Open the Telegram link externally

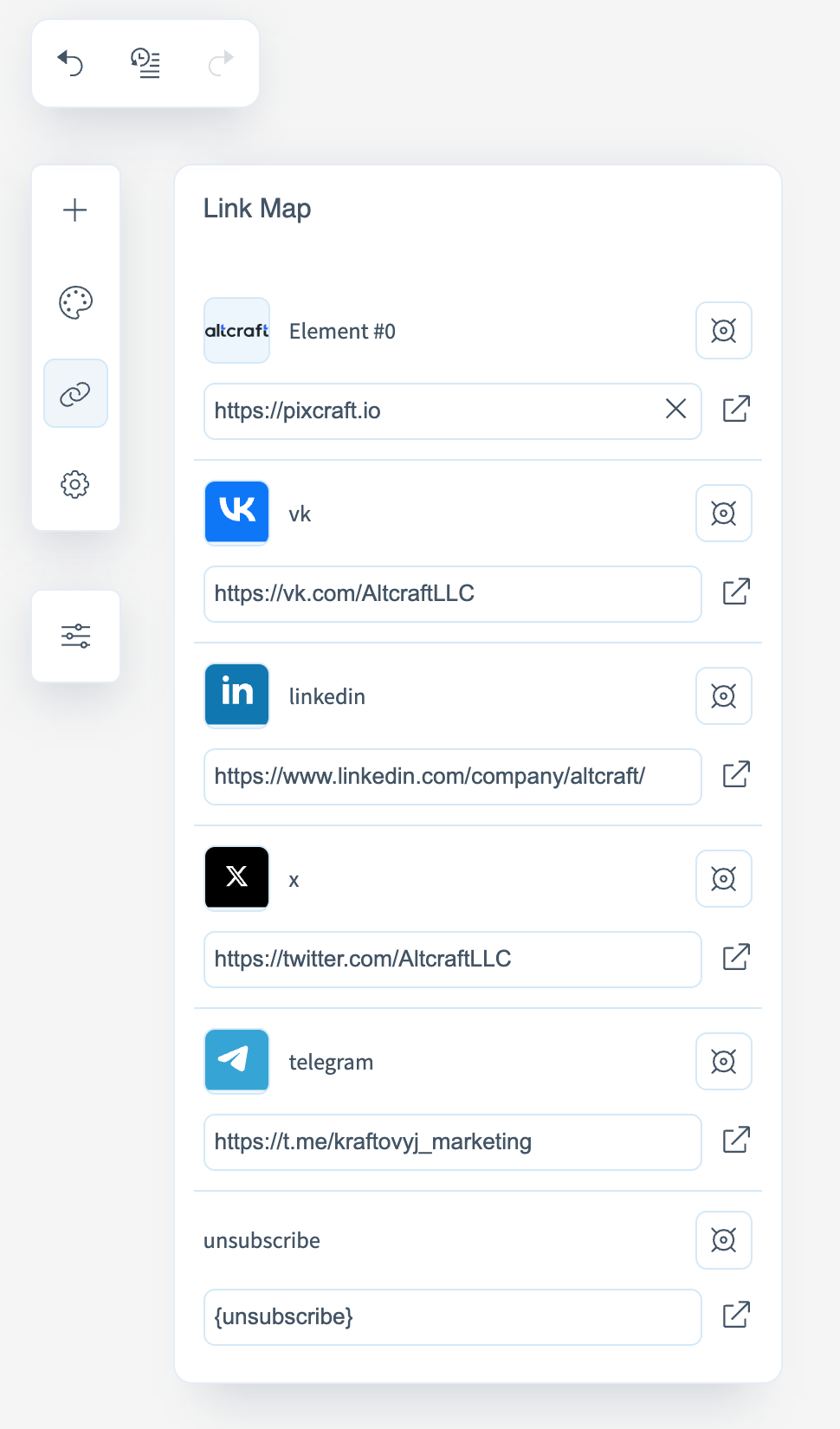[x=736, y=1140]
